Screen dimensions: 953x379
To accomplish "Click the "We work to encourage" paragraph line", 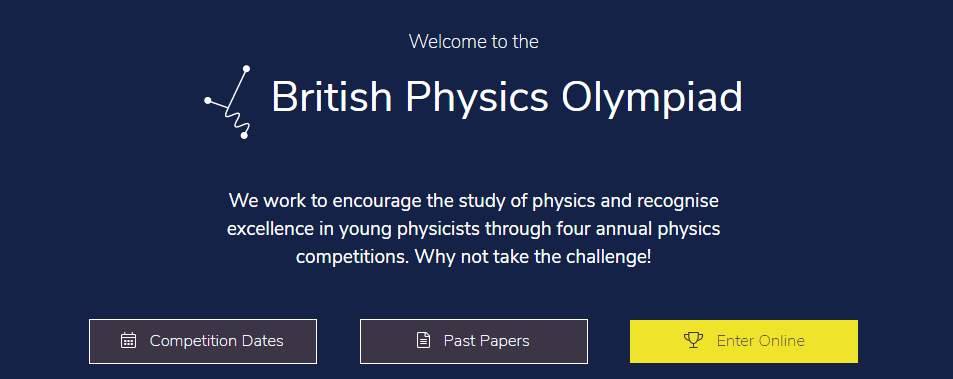I will pyautogui.click(x=473, y=200).
